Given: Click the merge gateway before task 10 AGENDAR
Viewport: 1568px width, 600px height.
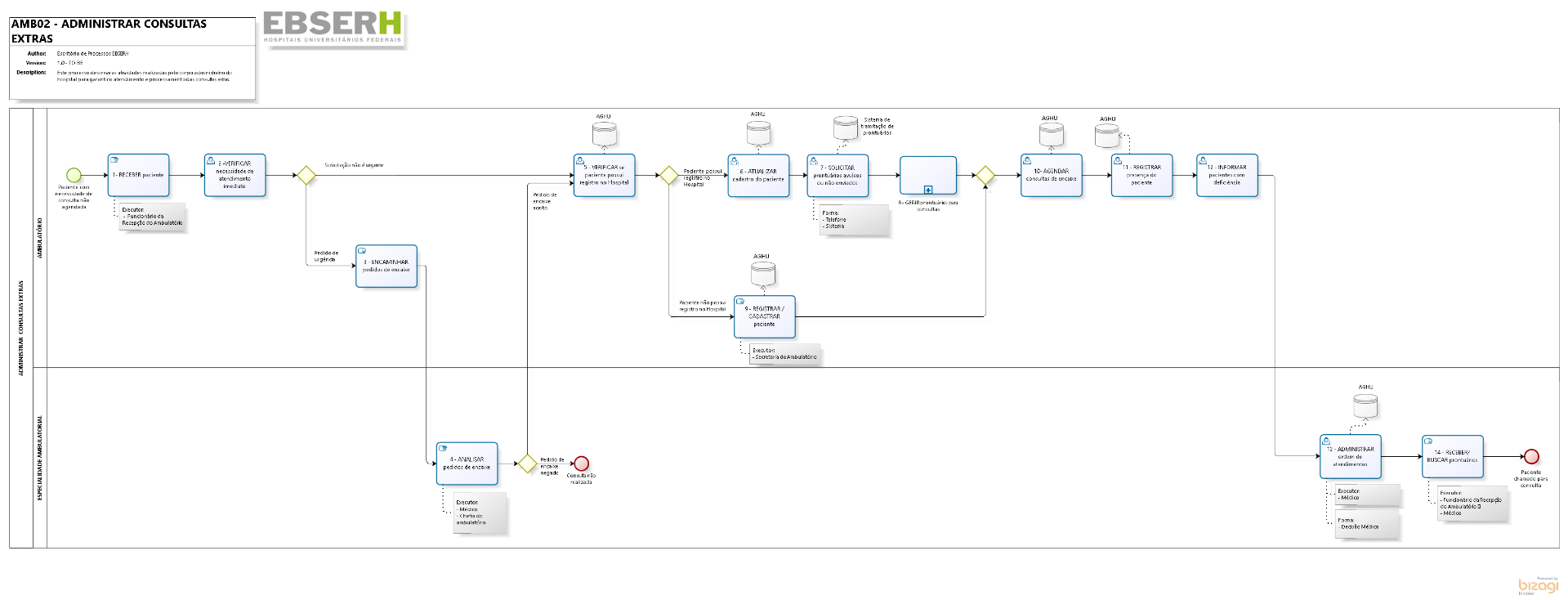Looking at the screenshot, I should coord(985,175).
